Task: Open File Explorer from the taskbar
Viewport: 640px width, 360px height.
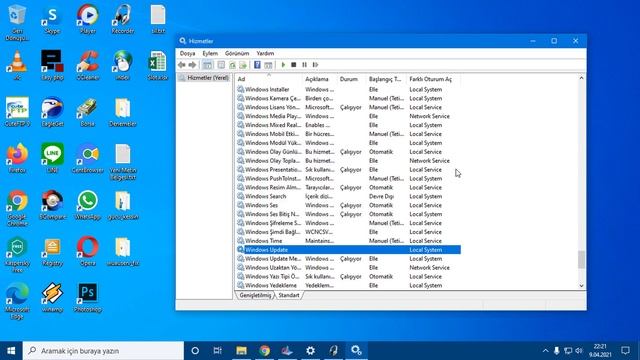Action: pyautogui.click(x=242, y=351)
